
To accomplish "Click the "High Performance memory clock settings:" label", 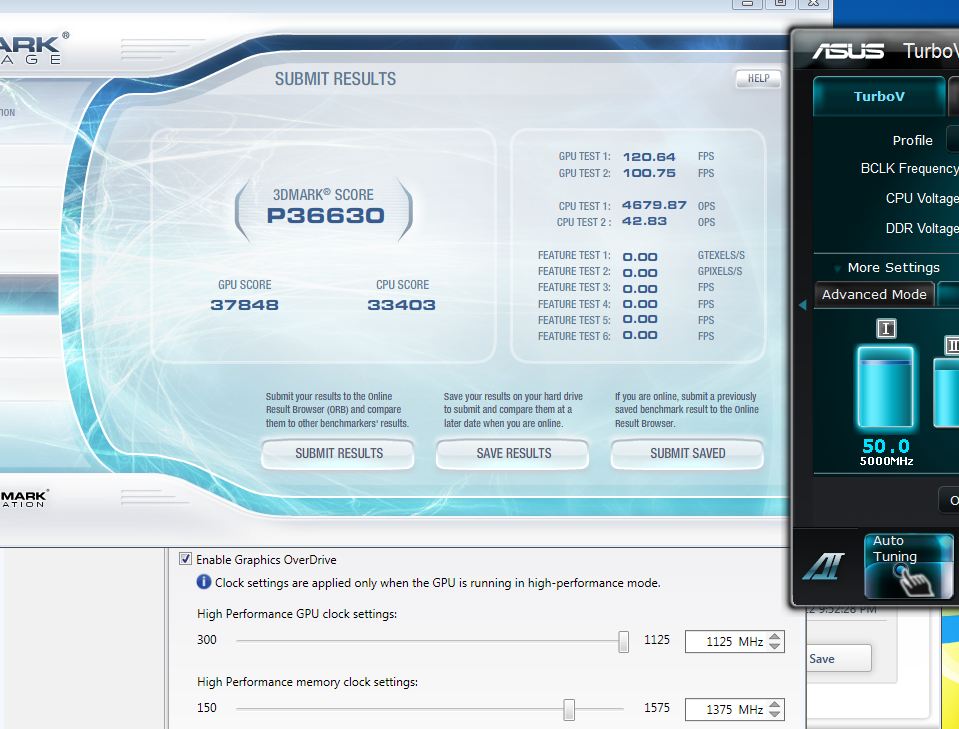I will click(307, 681).
